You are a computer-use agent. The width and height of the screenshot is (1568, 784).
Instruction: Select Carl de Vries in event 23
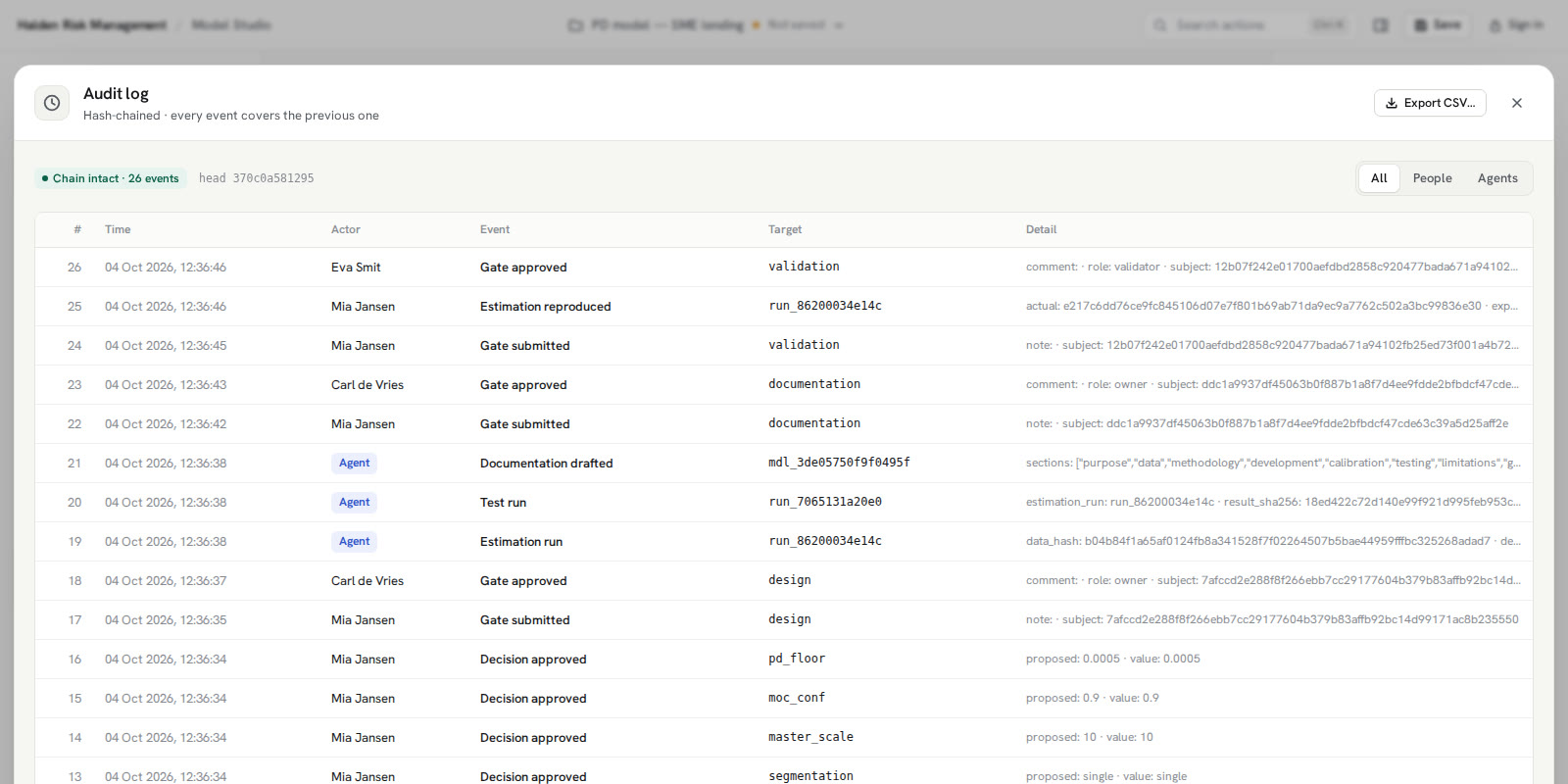(x=367, y=385)
